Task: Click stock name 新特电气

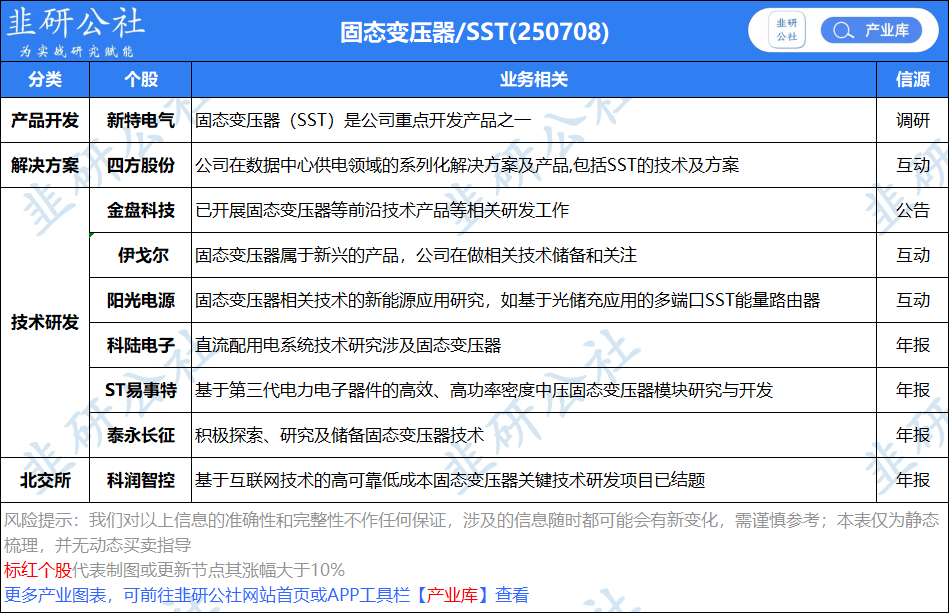Action: coord(141,120)
